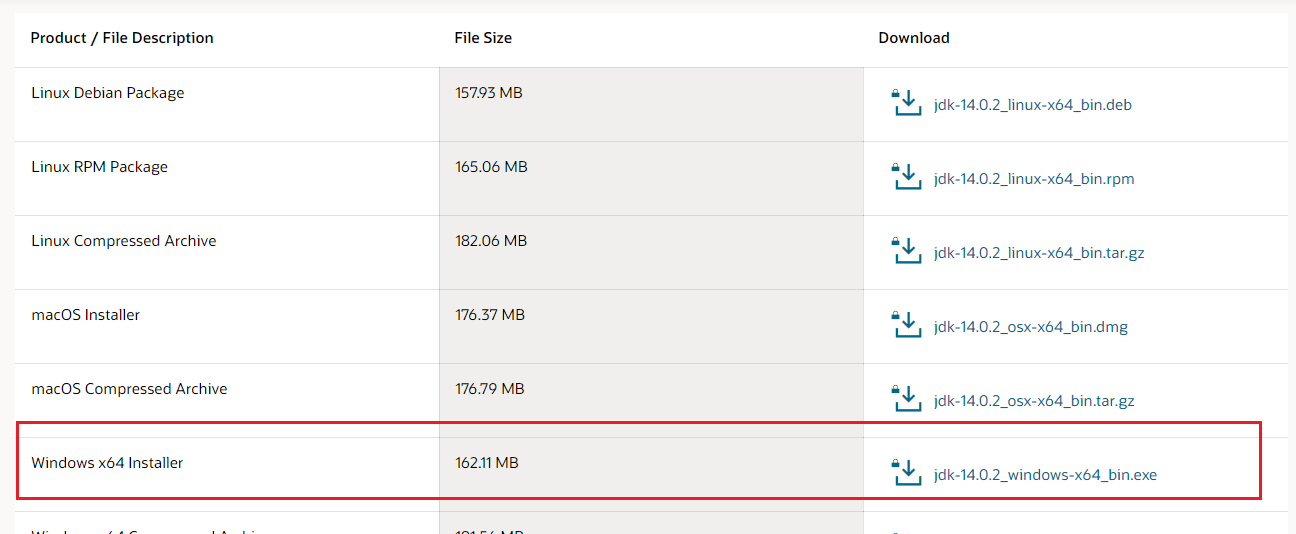This screenshot has height=534, width=1296.
Task: Click download icon beside linux-x64_bin.tar.gz
Action: (x=905, y=251)
